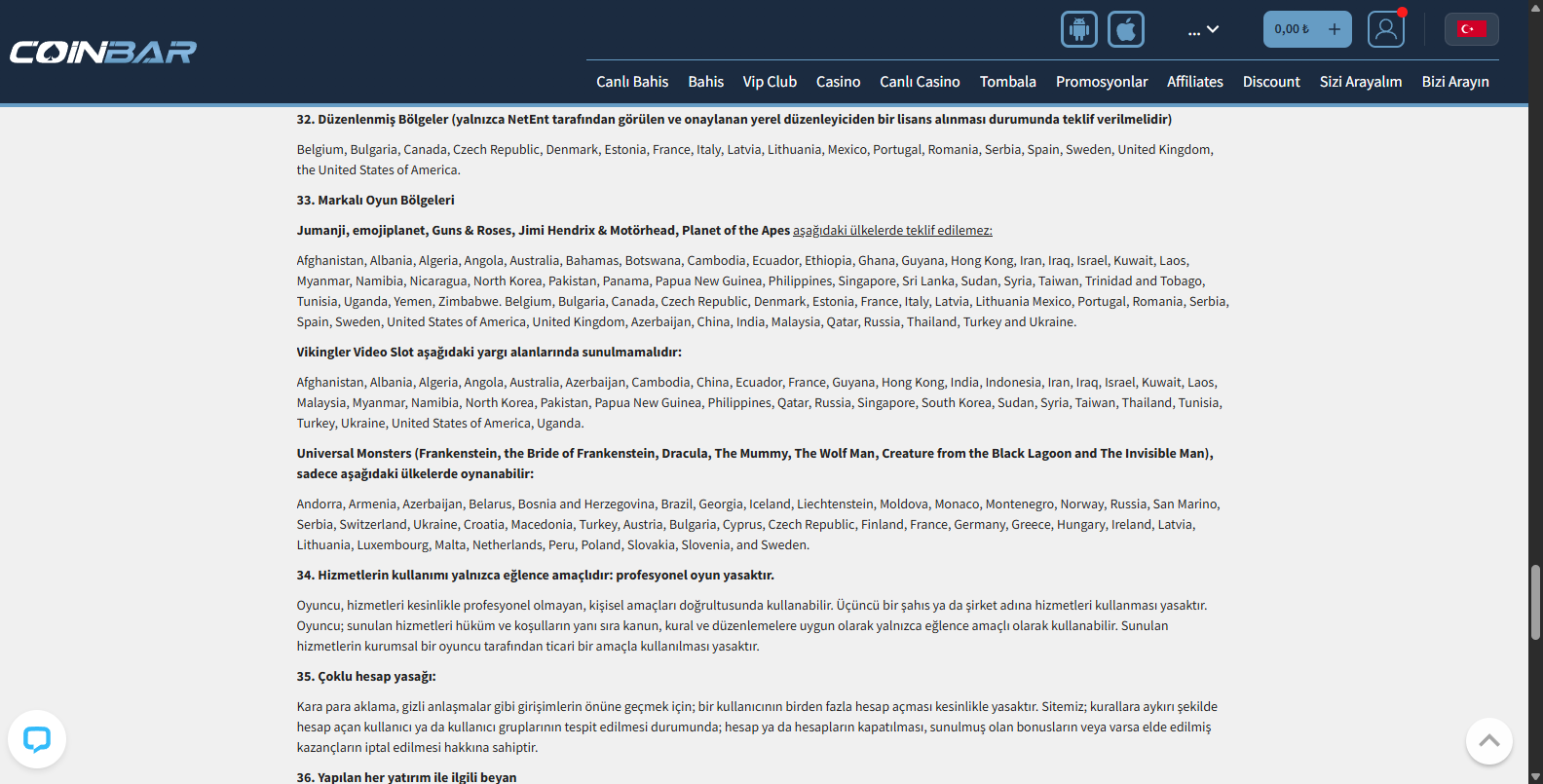Open the Canlı Bahis menu item

pos(632,82)
